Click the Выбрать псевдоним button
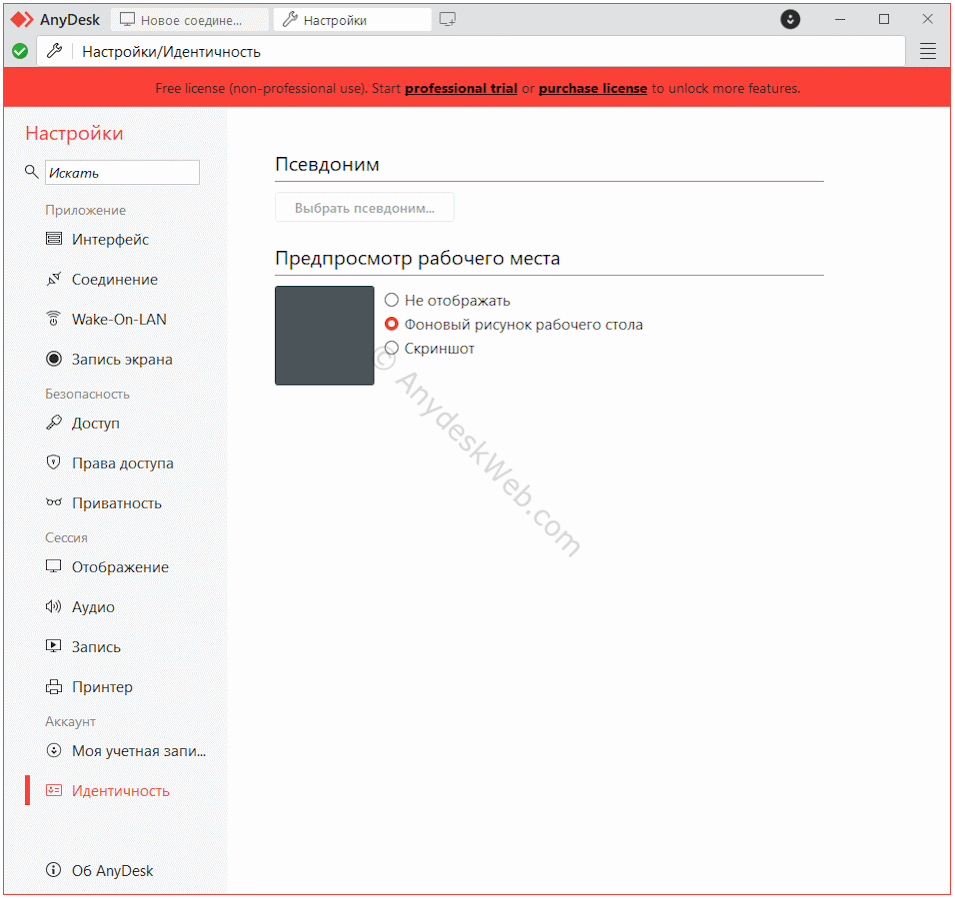The image size is (955, 899). (x=364, y=208)
